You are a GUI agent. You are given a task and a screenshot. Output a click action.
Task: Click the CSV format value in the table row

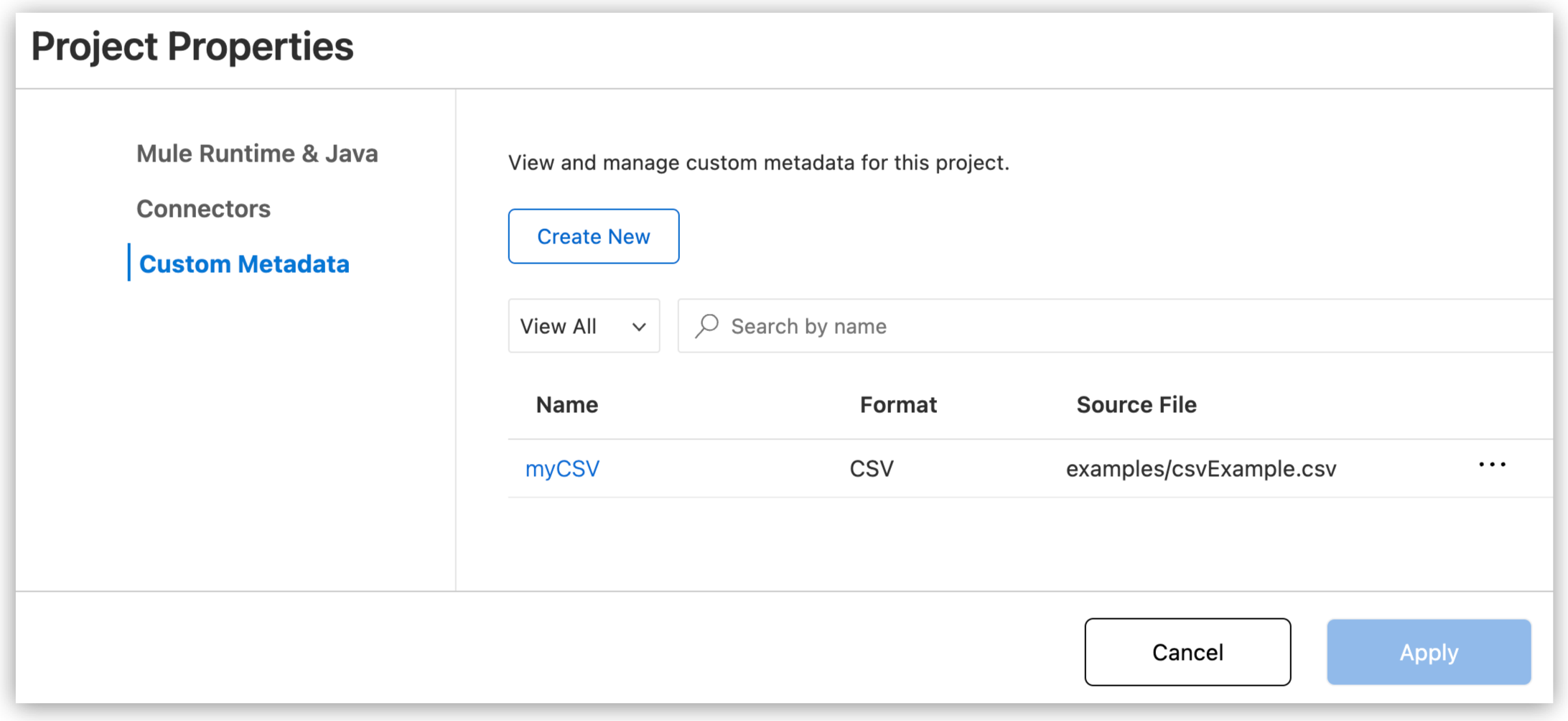pyautogui.click(x=871, y=468)
